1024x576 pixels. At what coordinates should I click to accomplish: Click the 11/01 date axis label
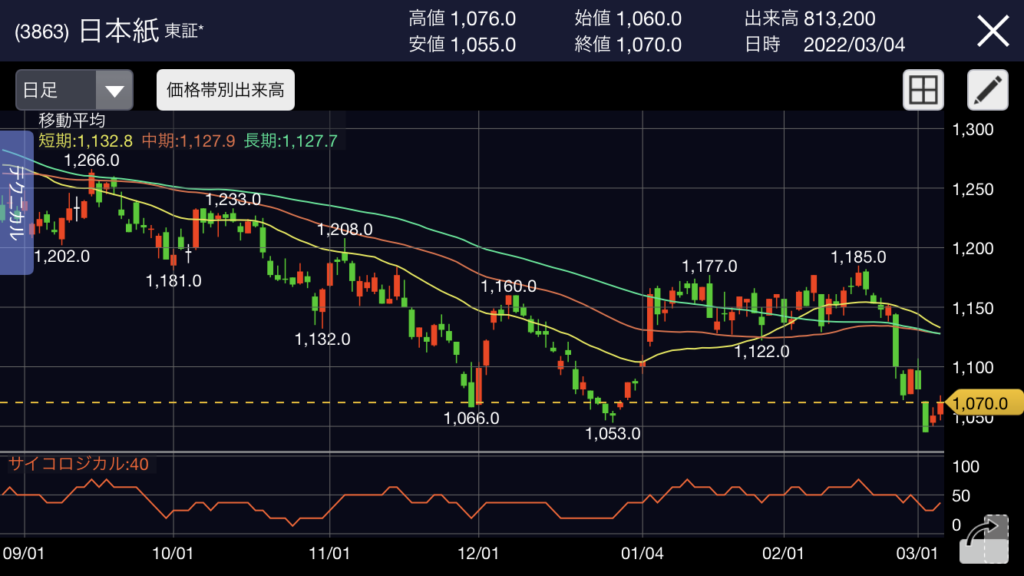tap(329, 554)
